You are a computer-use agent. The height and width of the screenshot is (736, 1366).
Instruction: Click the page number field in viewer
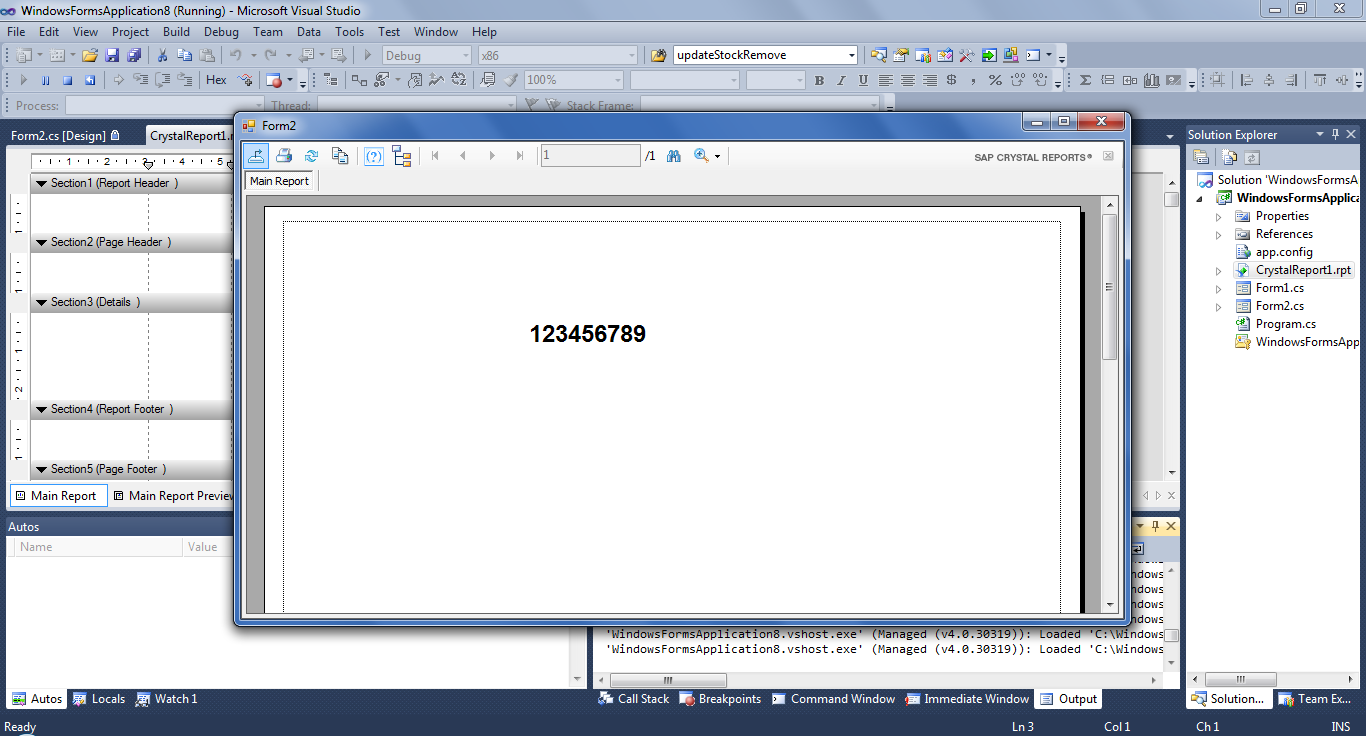pos(590,155)
